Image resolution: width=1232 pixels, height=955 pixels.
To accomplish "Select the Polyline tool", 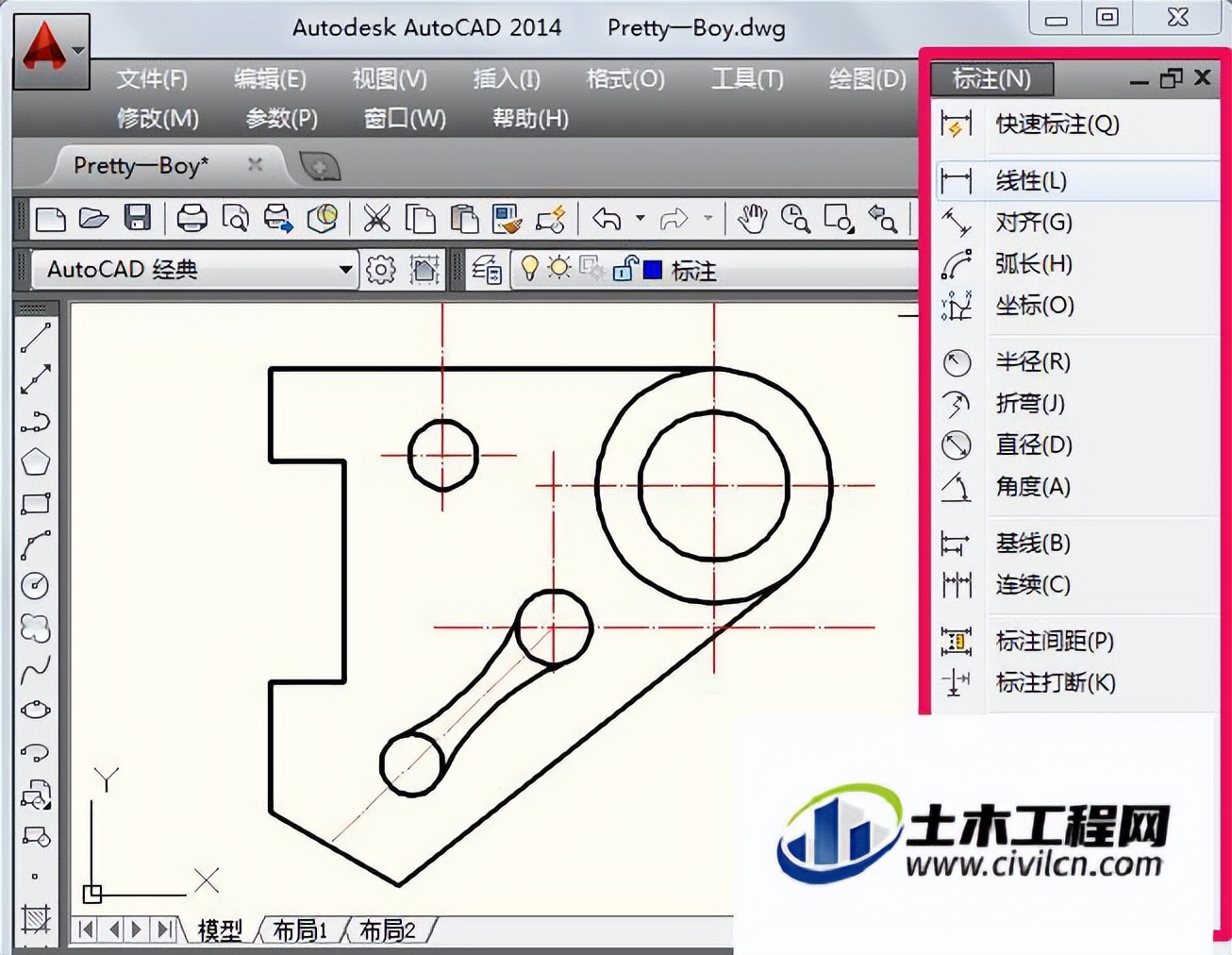I will [x=35, y=420].
